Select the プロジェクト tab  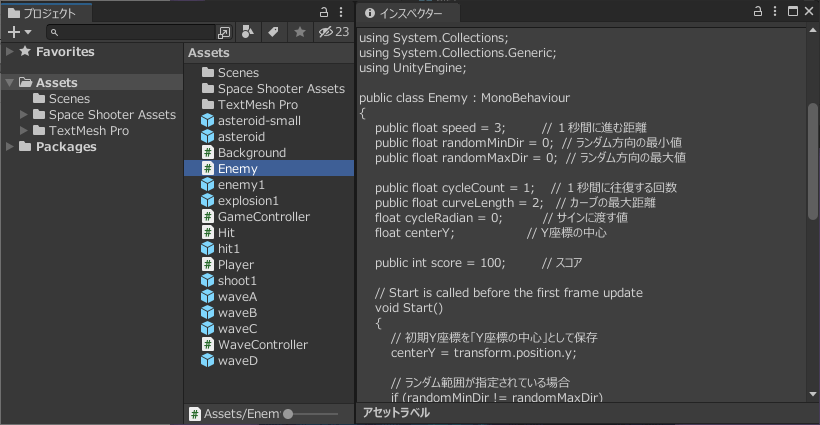[47, 13]
